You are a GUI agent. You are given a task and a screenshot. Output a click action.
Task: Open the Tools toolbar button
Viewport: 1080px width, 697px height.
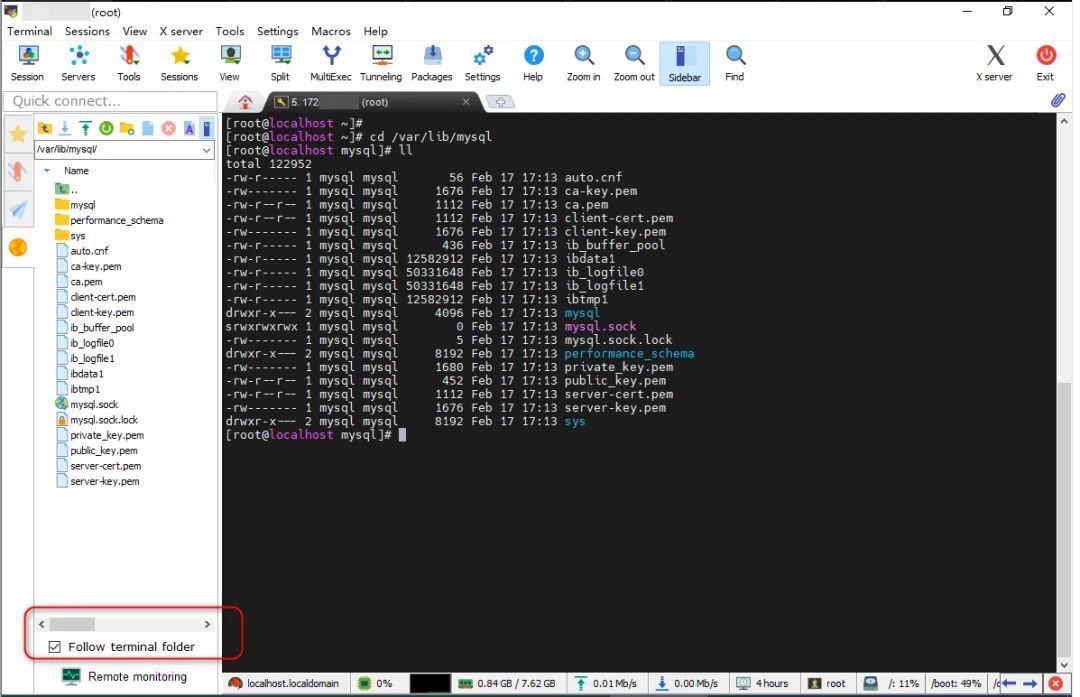pyautogui.click(x=129, y=63)
